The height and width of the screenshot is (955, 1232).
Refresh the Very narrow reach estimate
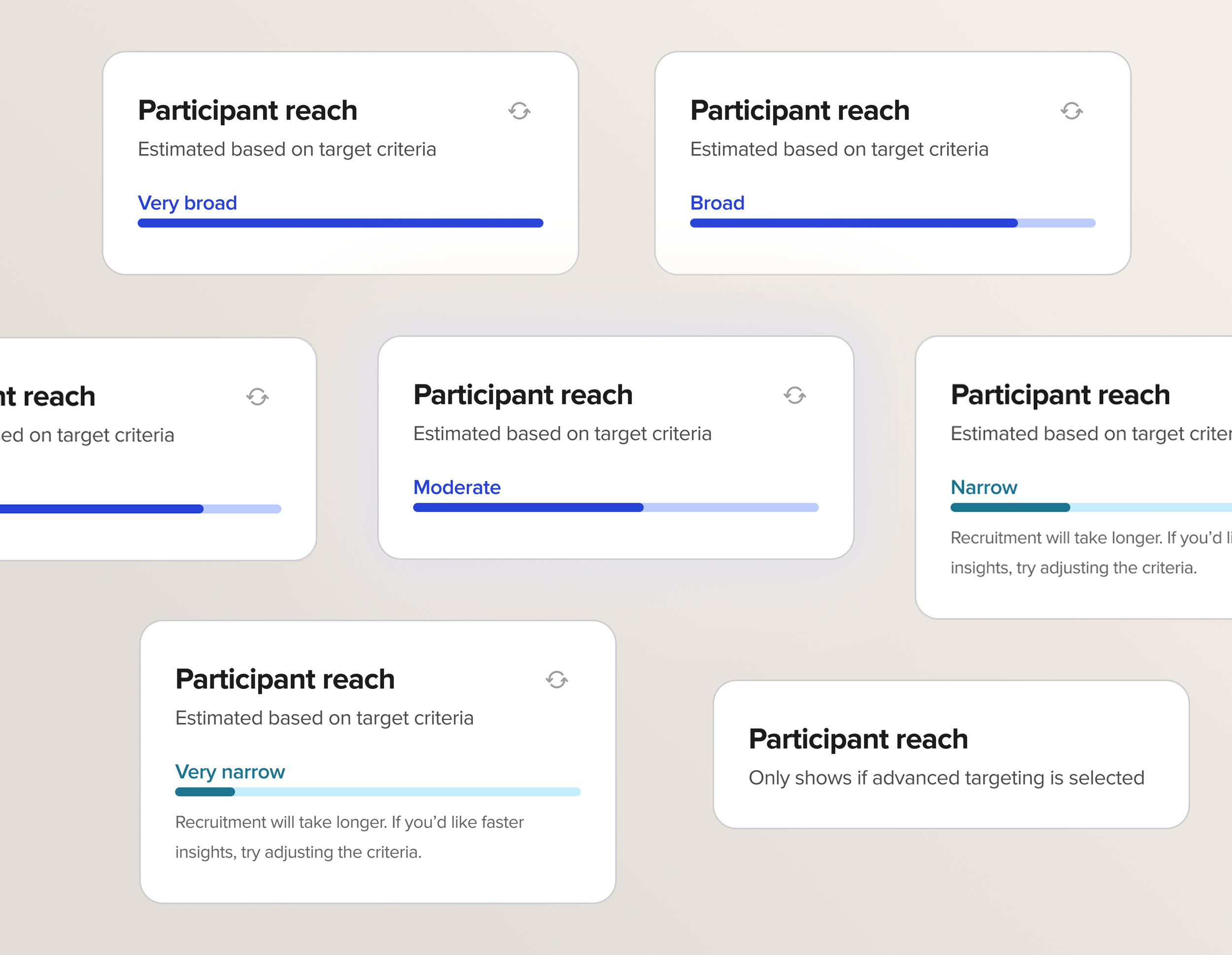[557, 680]
